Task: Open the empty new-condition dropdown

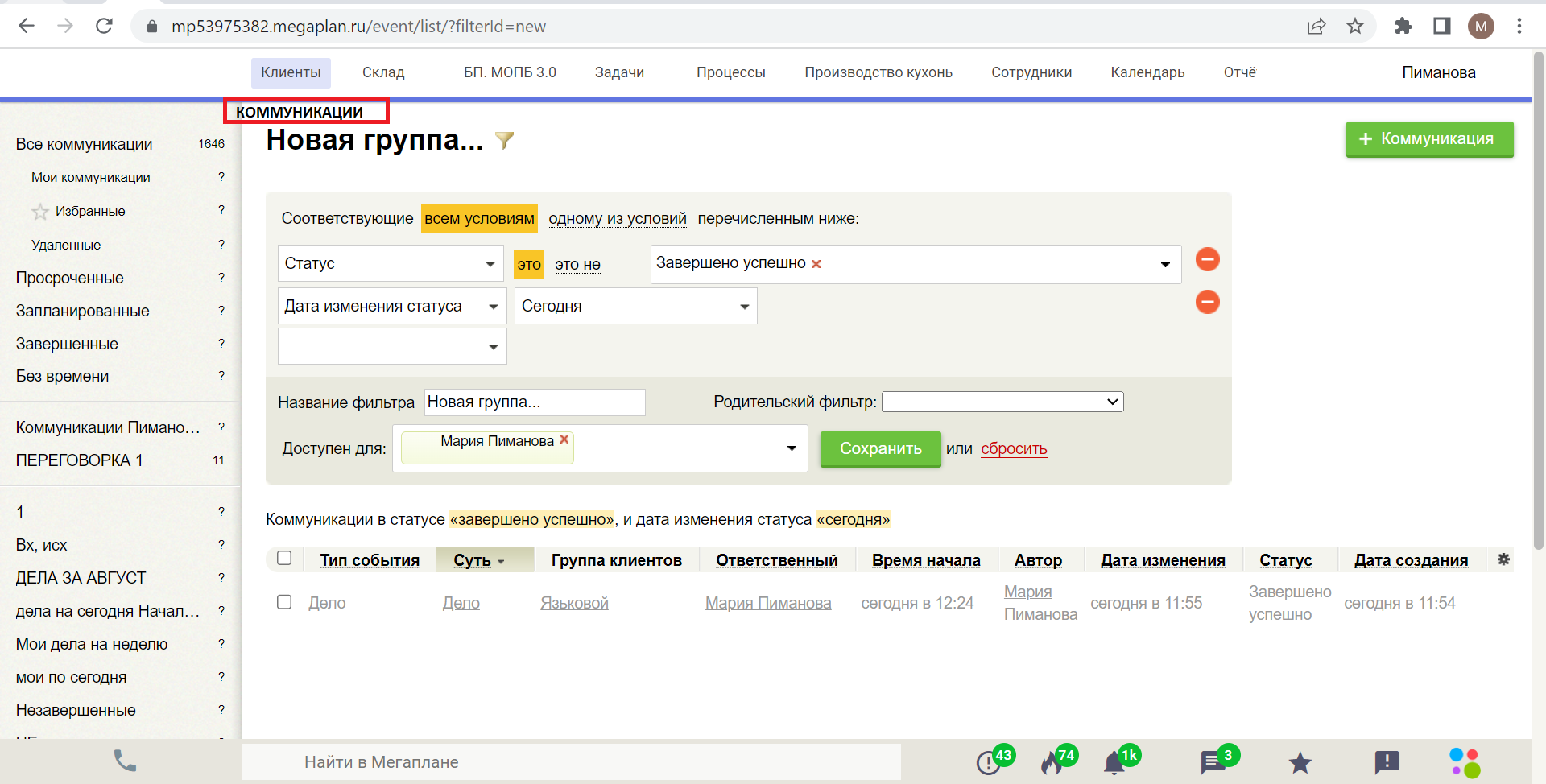Action: point(392,346)
